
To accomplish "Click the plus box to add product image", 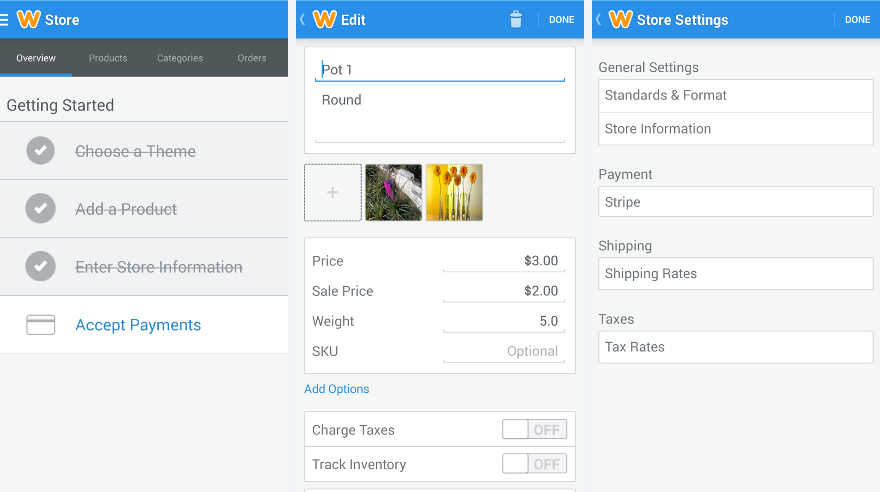I will pos(333,193).
